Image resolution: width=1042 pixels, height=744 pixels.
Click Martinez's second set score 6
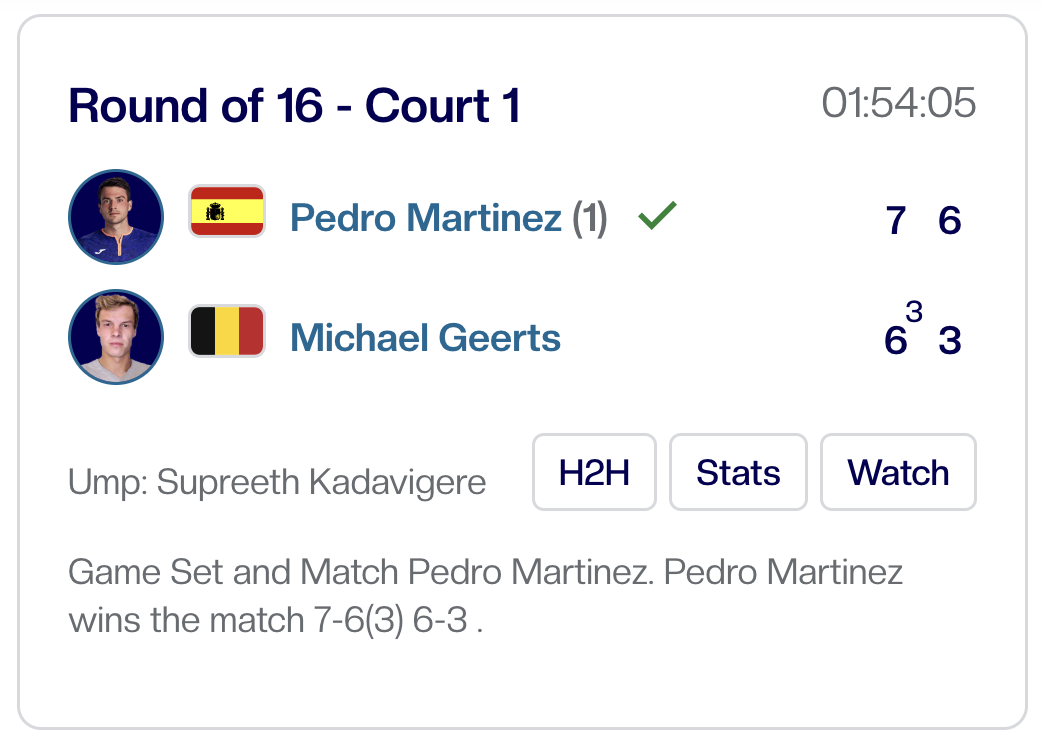coord(949,220)
